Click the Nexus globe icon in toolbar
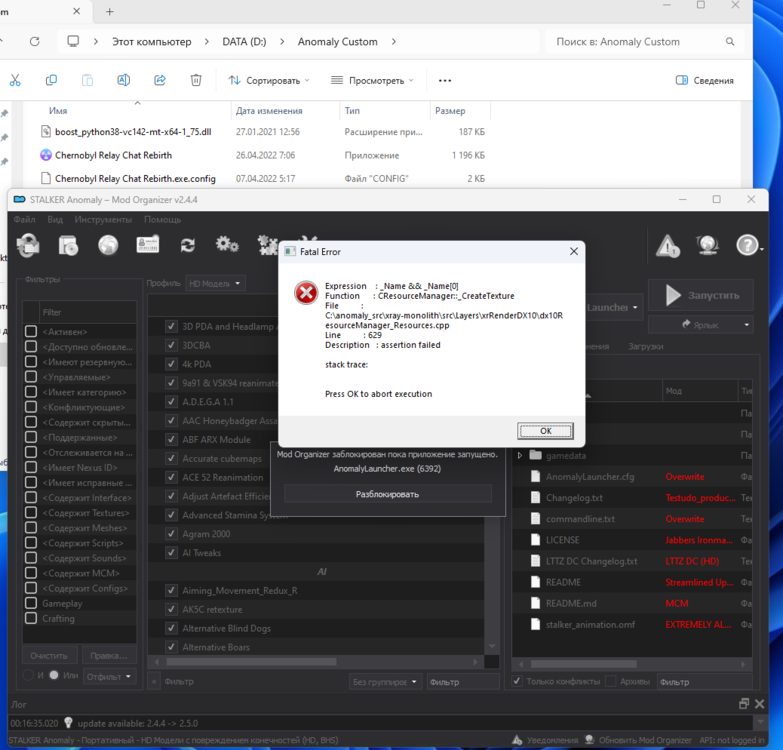The width and height of the screenshot is (783, 750). (108, 245)
